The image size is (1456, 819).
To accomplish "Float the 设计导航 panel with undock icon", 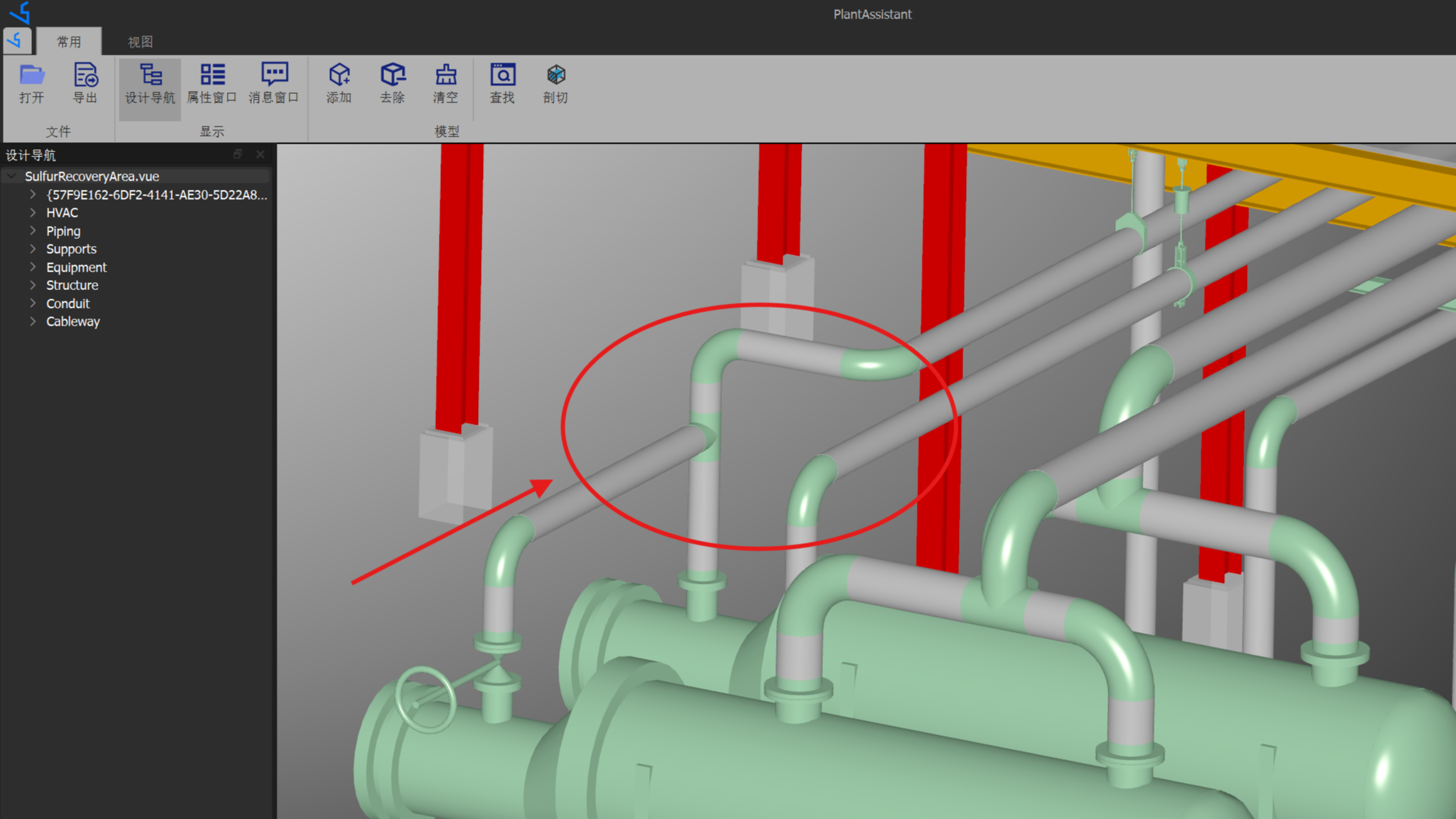I will pos(238,154).
